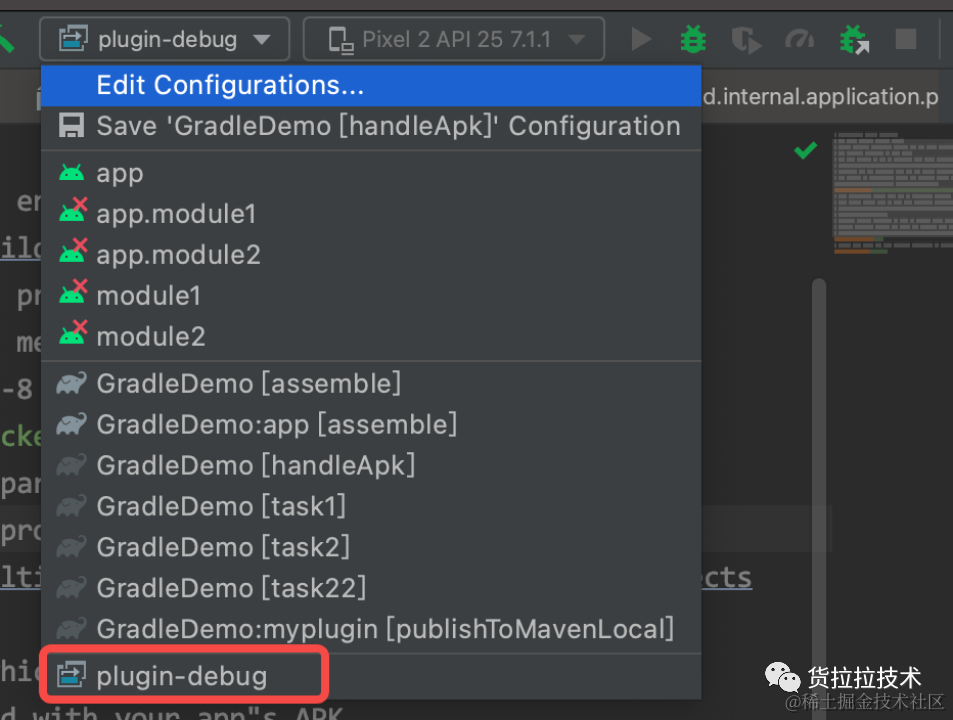
Task: Click Attach Debugger to Android Process icon
Action: (854, 39)
